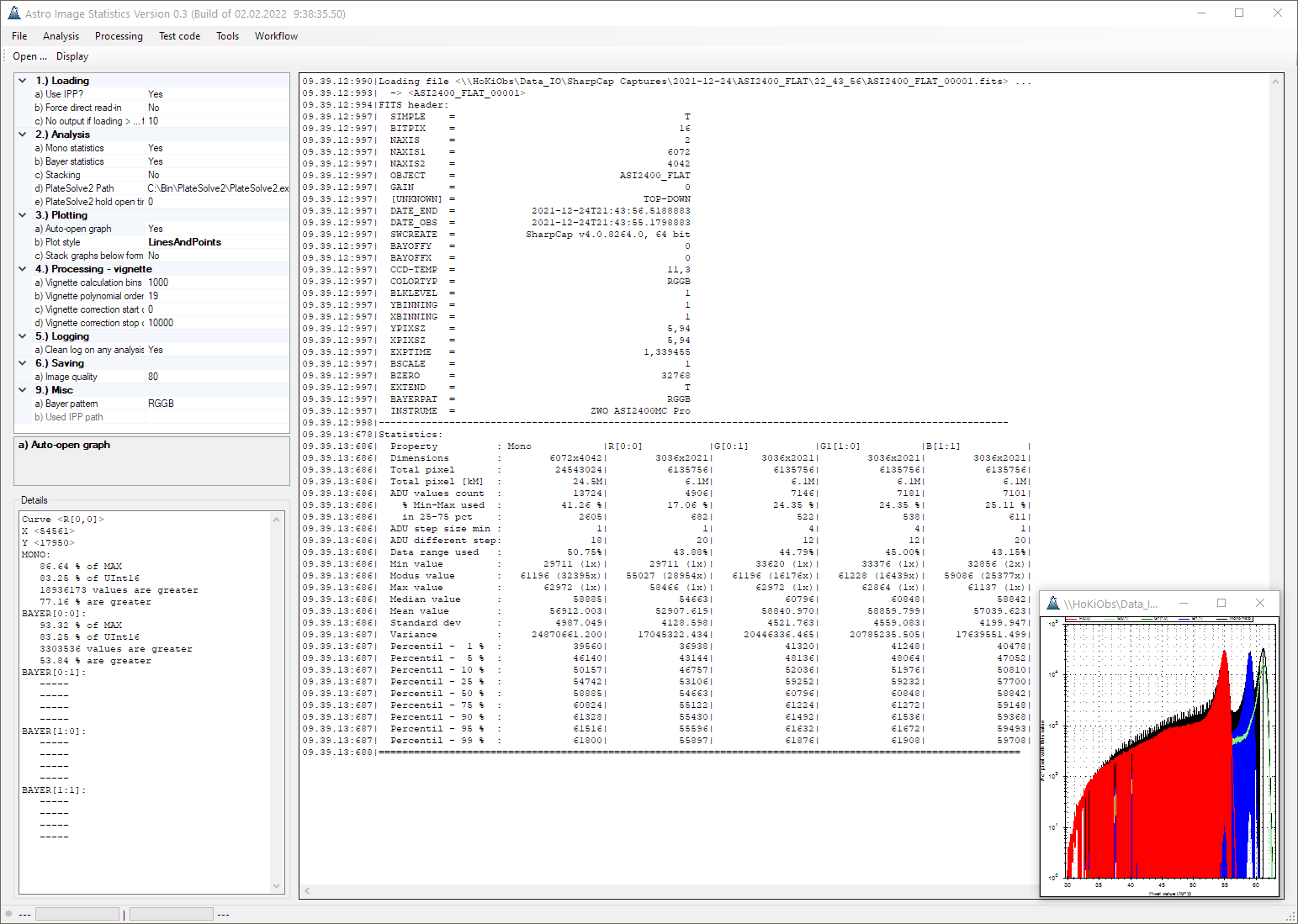Open the Processing menu
The width and height of the screenshot is (1298, 924).
(119, 36)
